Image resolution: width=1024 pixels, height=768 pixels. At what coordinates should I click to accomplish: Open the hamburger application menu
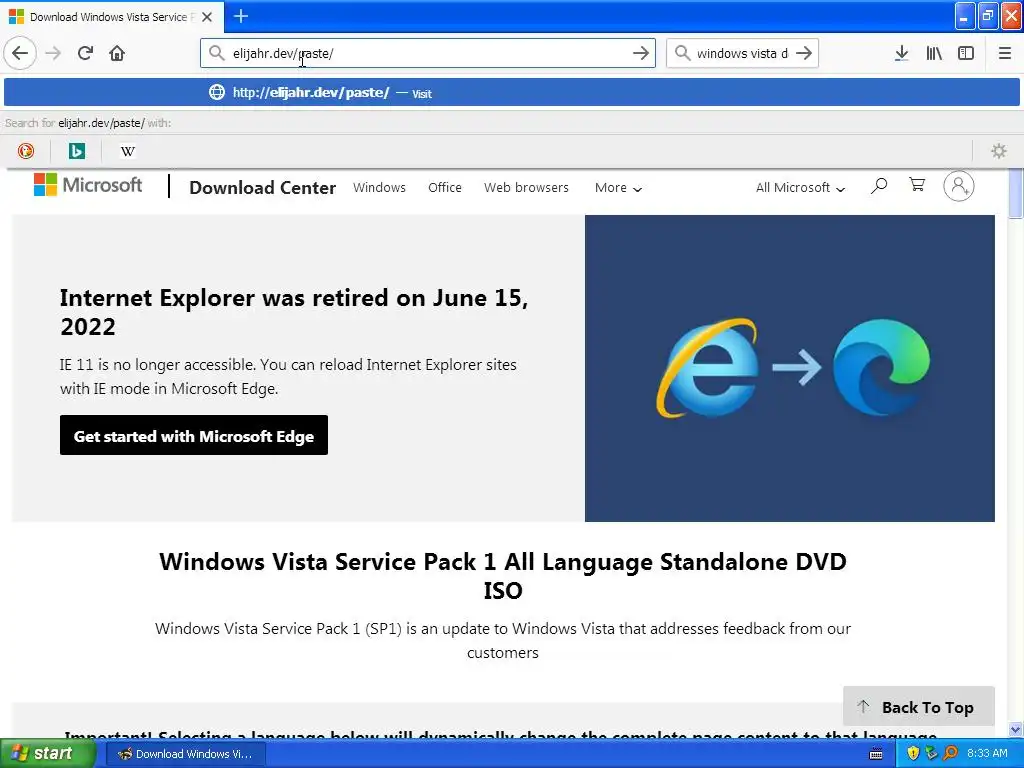(x=1004, y=53)
